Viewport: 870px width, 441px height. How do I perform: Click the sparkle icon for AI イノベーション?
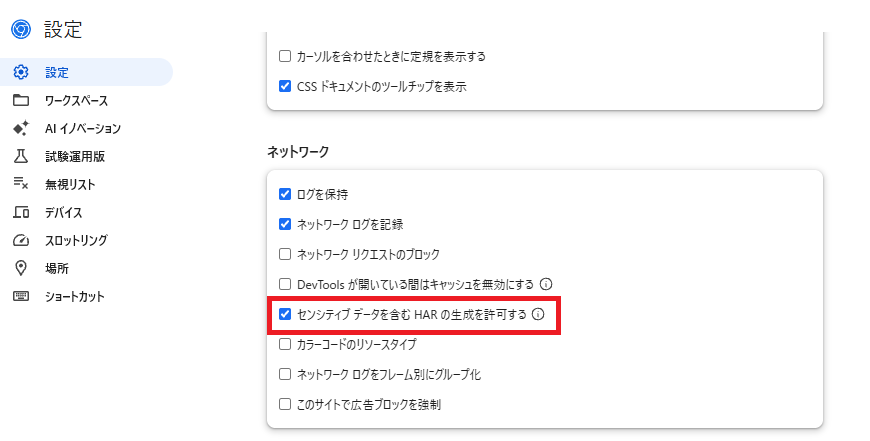coord(21,128)
